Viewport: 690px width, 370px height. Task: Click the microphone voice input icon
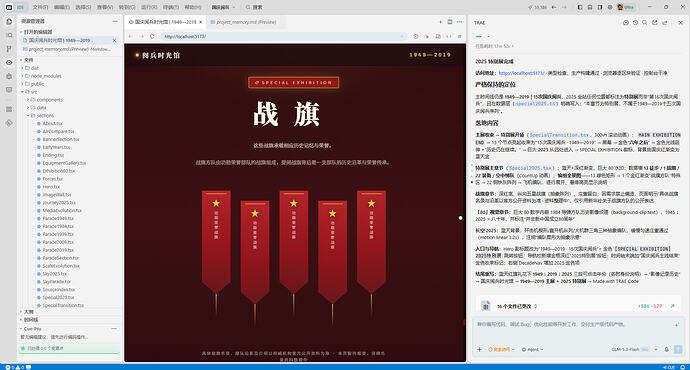pyautogui.click(x=666, y=349)
